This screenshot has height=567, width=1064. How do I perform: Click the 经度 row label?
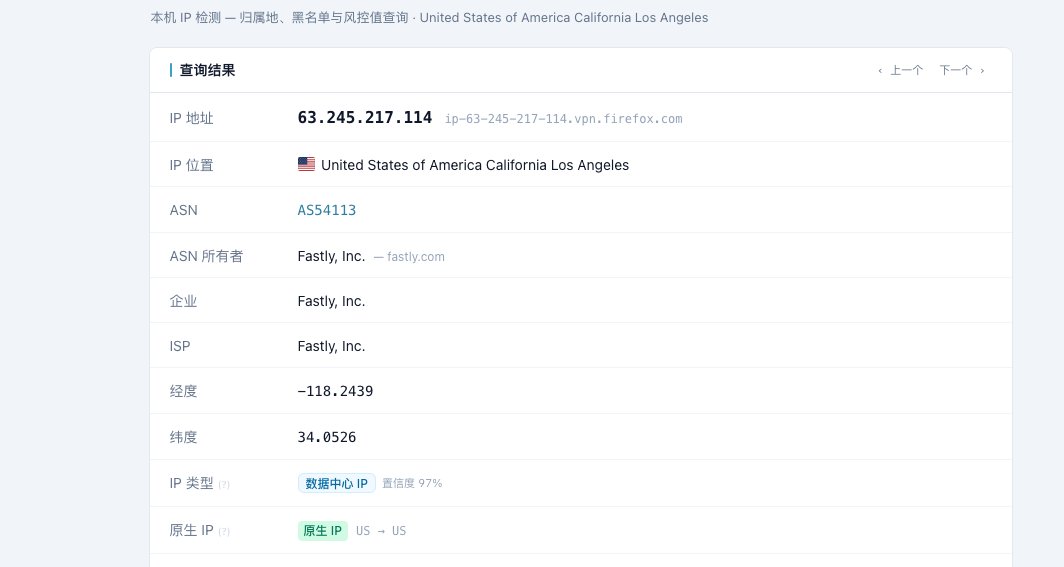click(183, 391)
